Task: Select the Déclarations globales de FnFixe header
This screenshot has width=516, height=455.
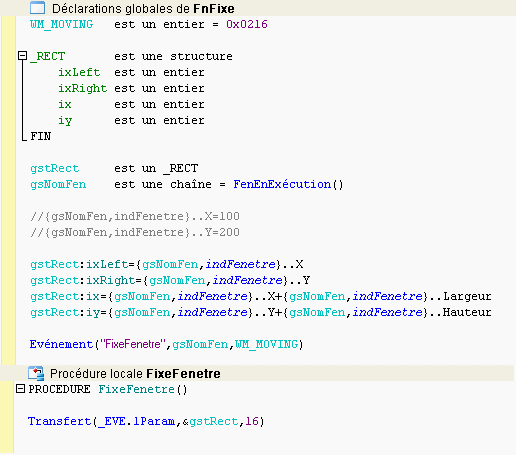Action: [143, 8]
